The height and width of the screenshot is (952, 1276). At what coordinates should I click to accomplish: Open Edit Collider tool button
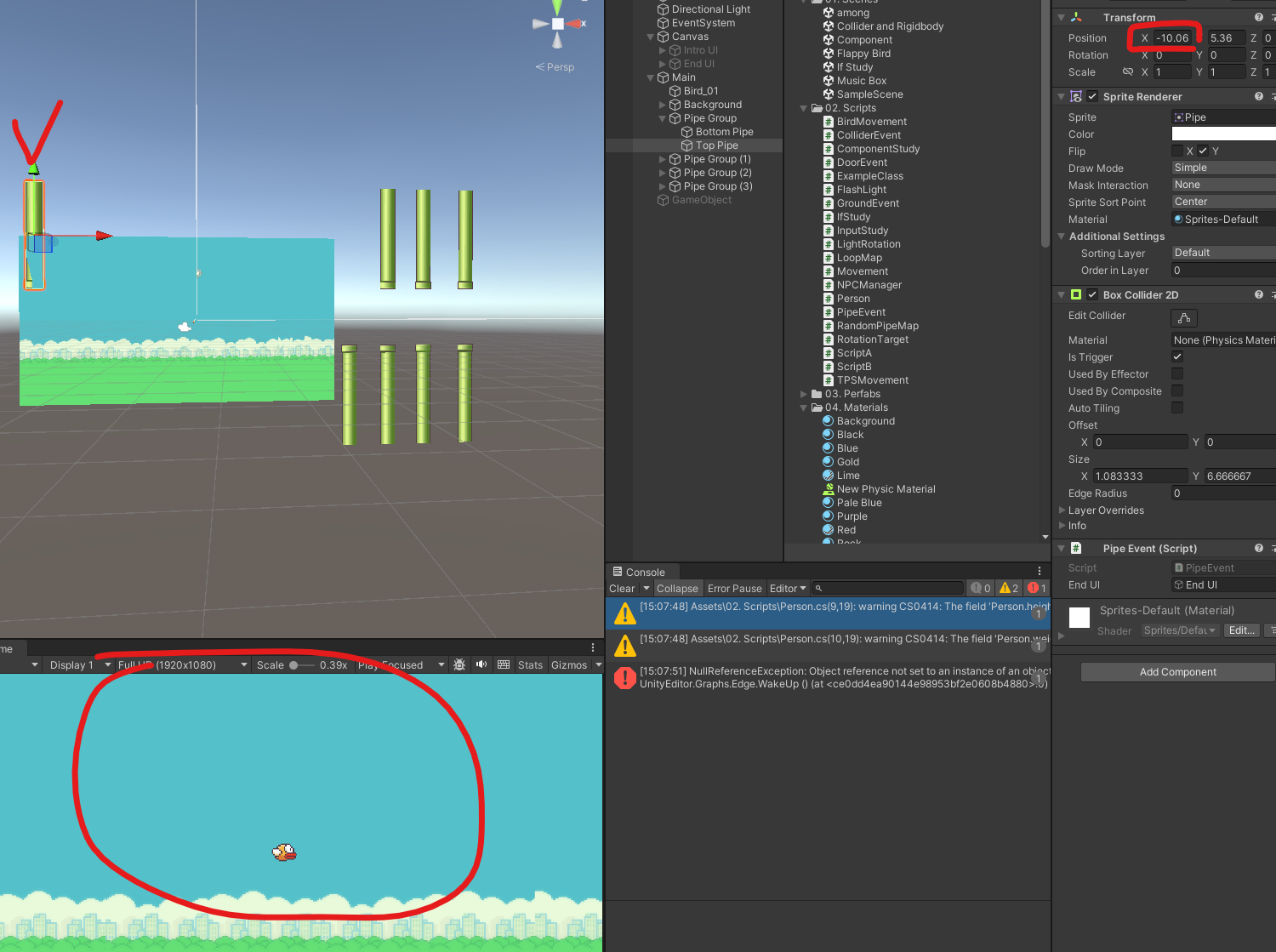[1184, 317]
